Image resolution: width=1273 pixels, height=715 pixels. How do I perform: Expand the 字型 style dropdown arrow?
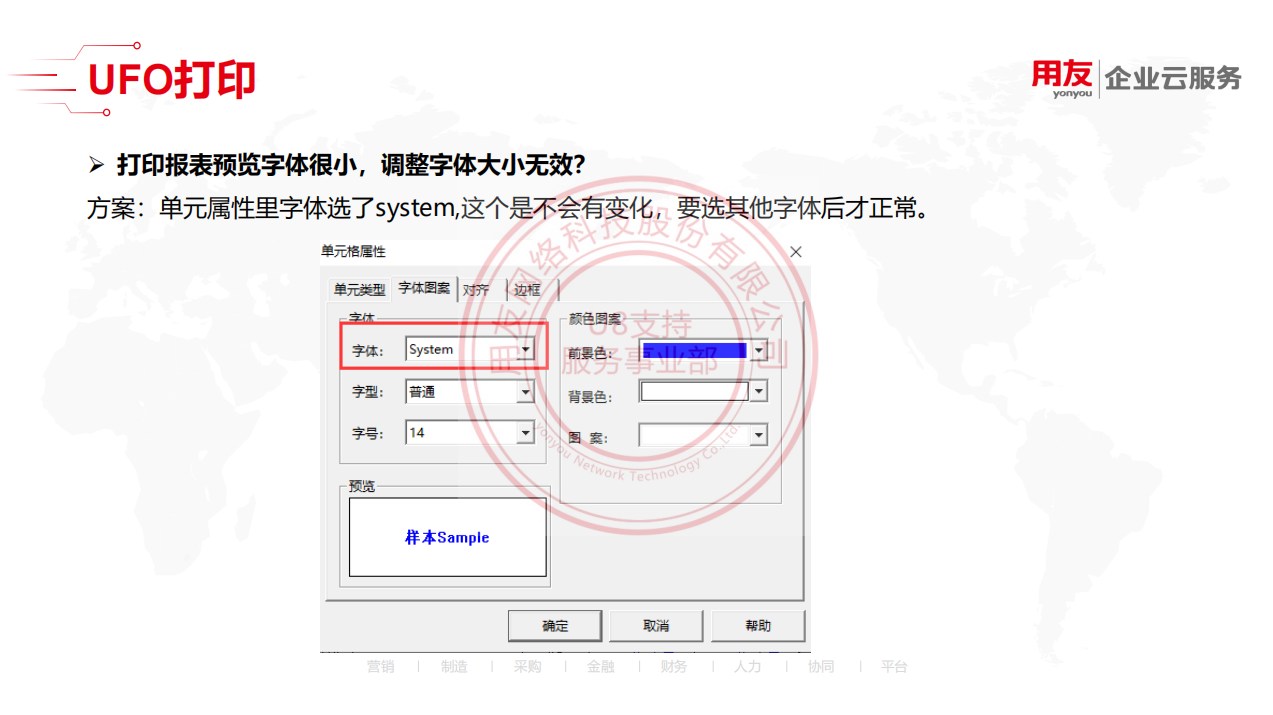pyautogui.click(x=526, y=392)
